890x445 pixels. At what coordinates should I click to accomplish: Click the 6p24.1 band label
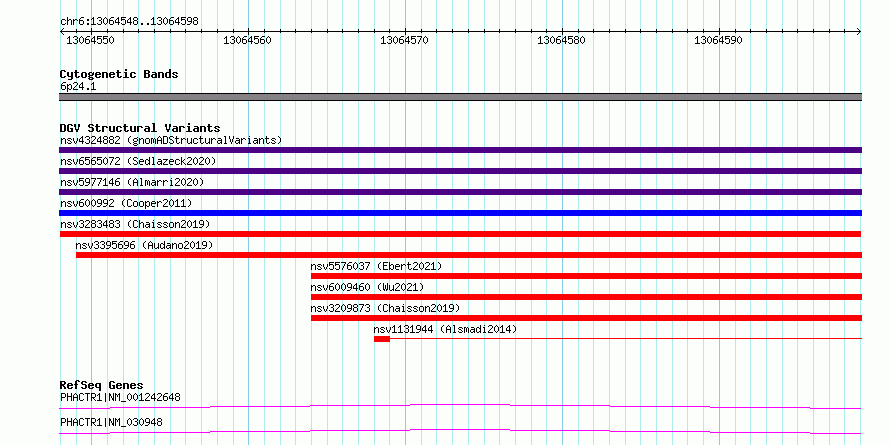78,86
